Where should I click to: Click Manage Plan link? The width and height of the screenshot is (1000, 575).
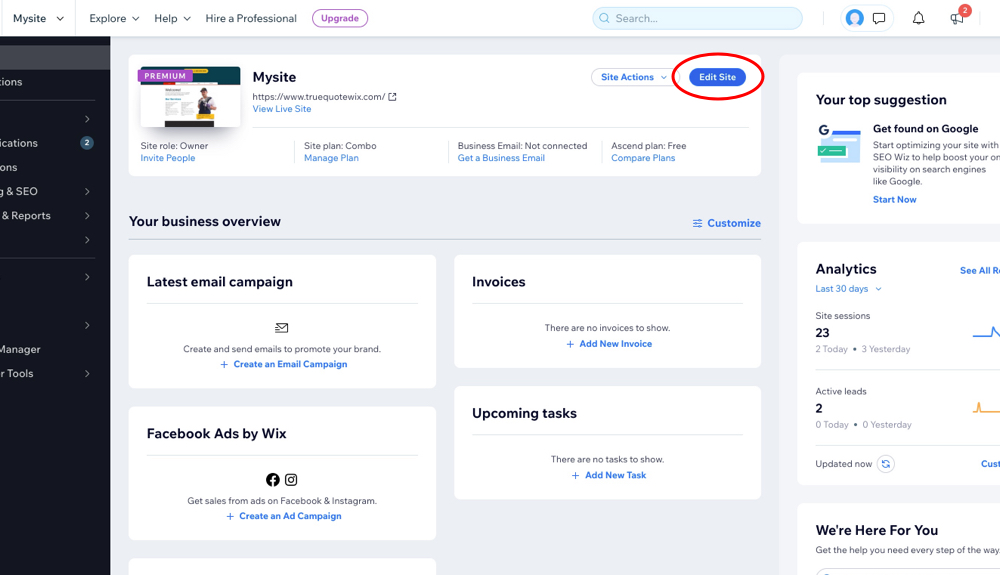coord(331,158)
